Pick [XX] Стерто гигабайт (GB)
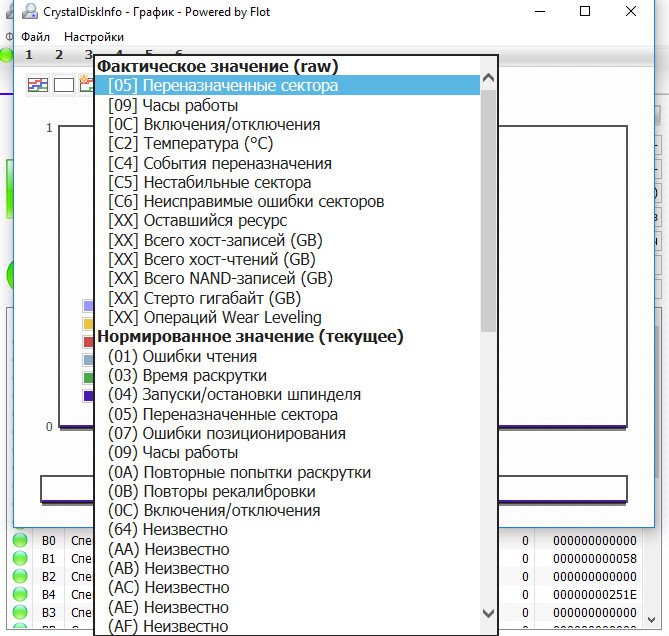Viewport: 669px width, 636px height. click(287, 298)
